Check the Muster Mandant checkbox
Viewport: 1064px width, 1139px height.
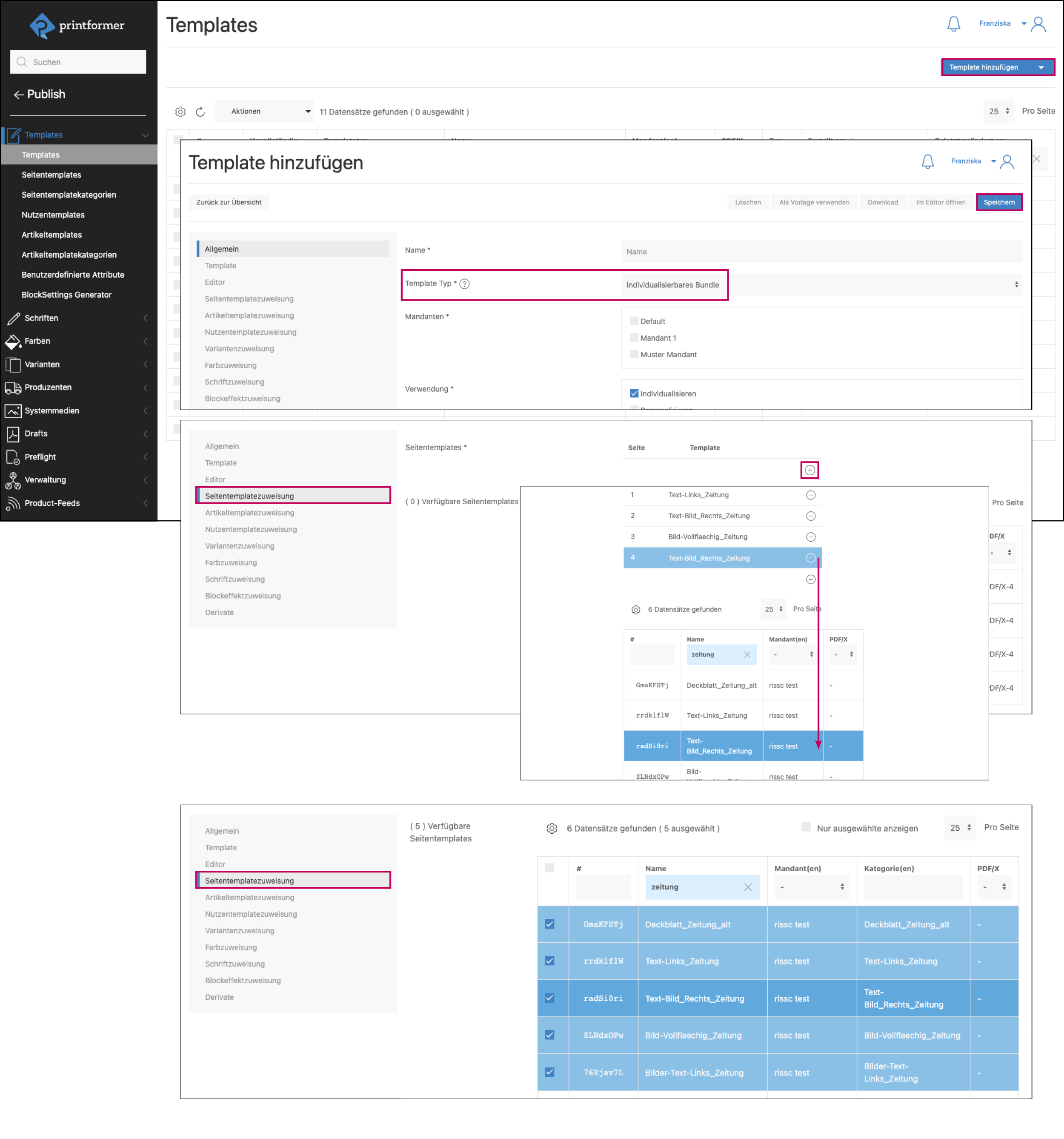click(634, 355)
